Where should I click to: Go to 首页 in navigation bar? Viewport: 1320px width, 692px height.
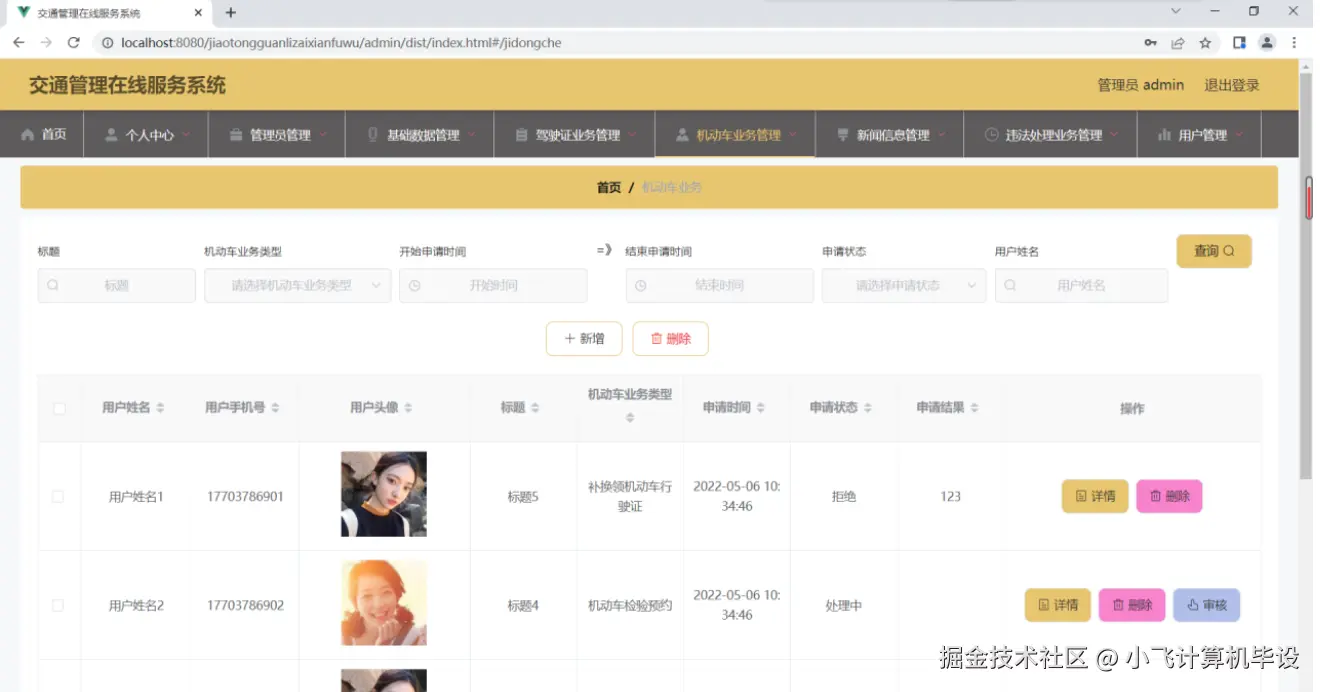pos(44,134)
